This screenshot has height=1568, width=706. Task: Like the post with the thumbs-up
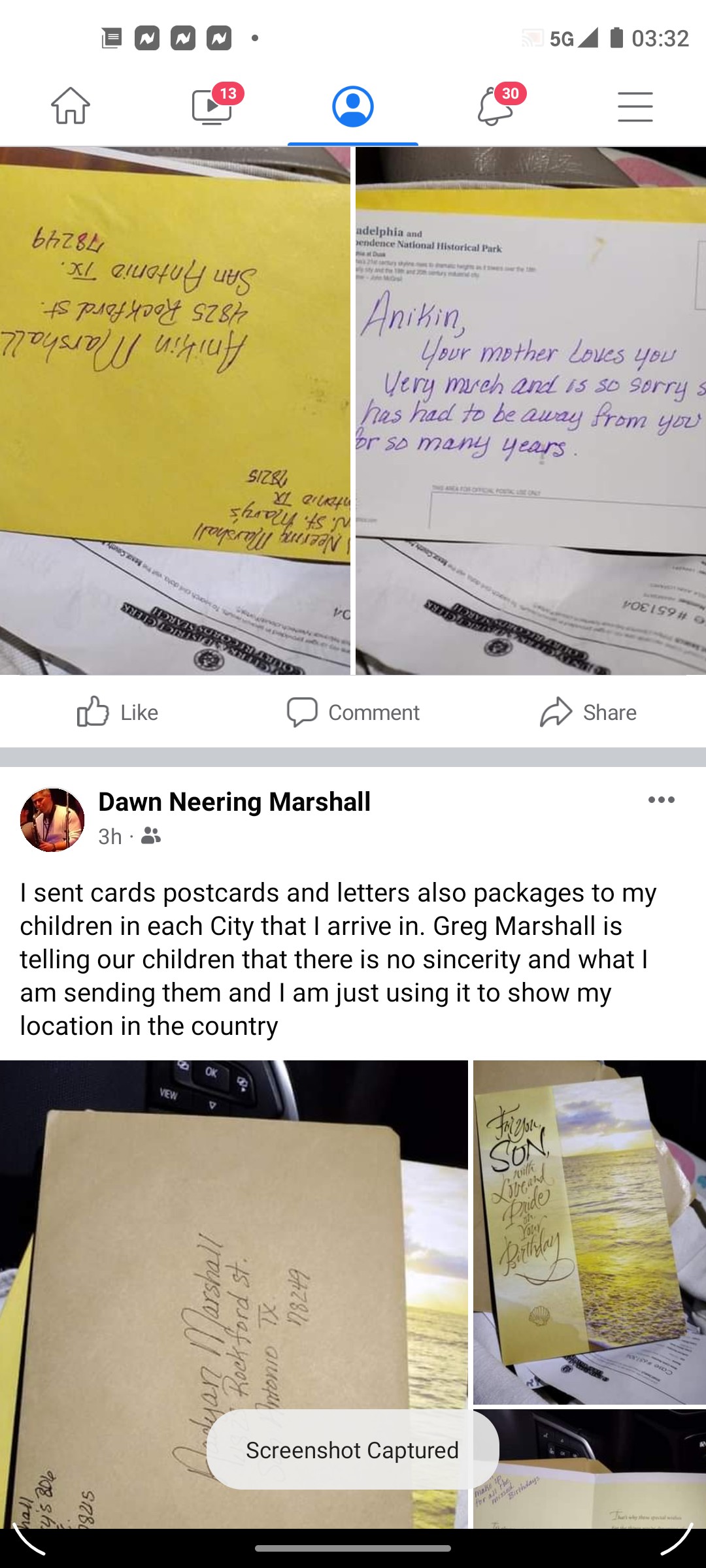118,711
